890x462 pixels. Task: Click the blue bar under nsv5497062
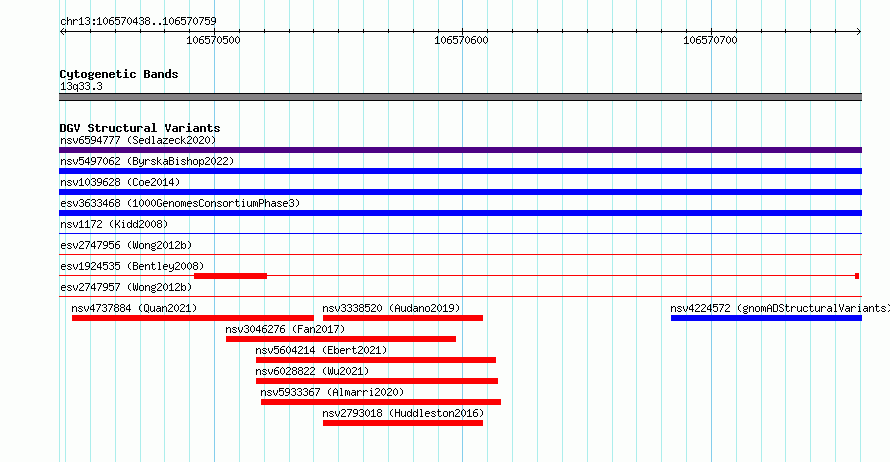point(460,171)
